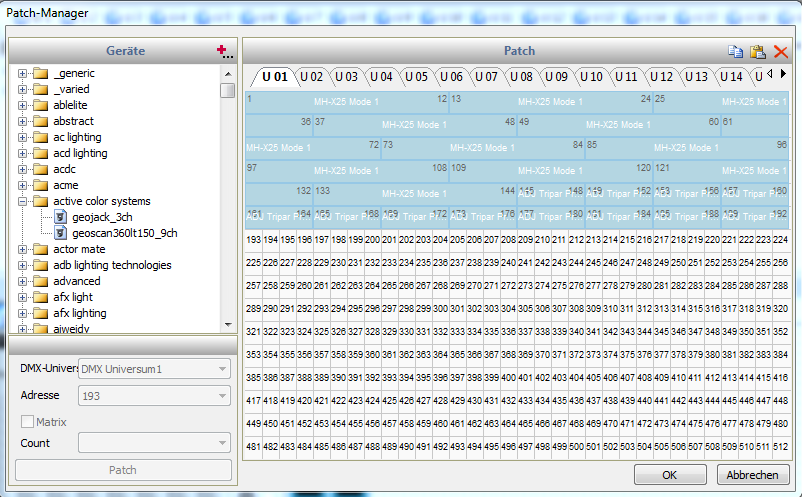Viewport: 802px width, 497px height.
Task: Switch to the U 03 universe tab
Action: click(346, 77)
